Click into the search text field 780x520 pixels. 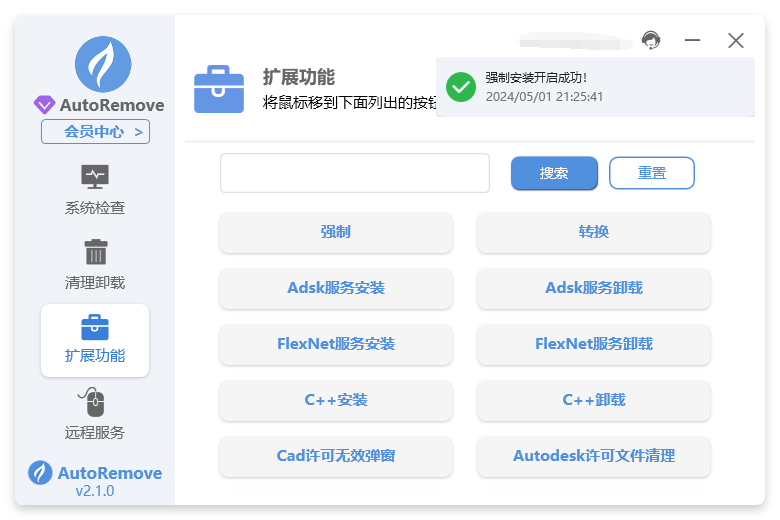(355, 173)
